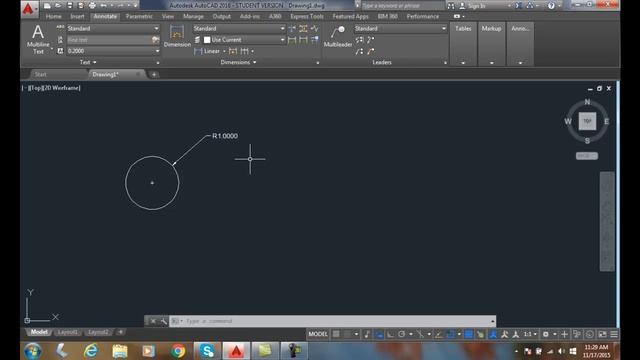
Task: Open Internet Explorer from the taskbar
Action: tap(91, 351)
